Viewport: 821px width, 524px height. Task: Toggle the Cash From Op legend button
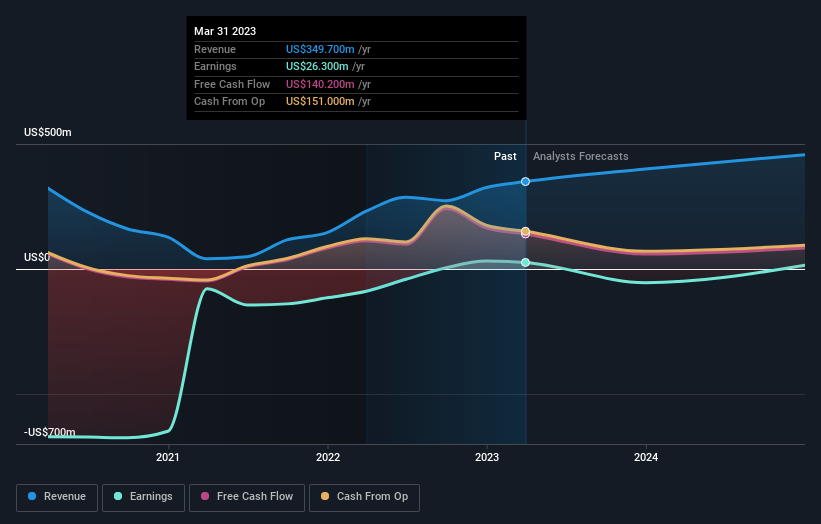364,497
